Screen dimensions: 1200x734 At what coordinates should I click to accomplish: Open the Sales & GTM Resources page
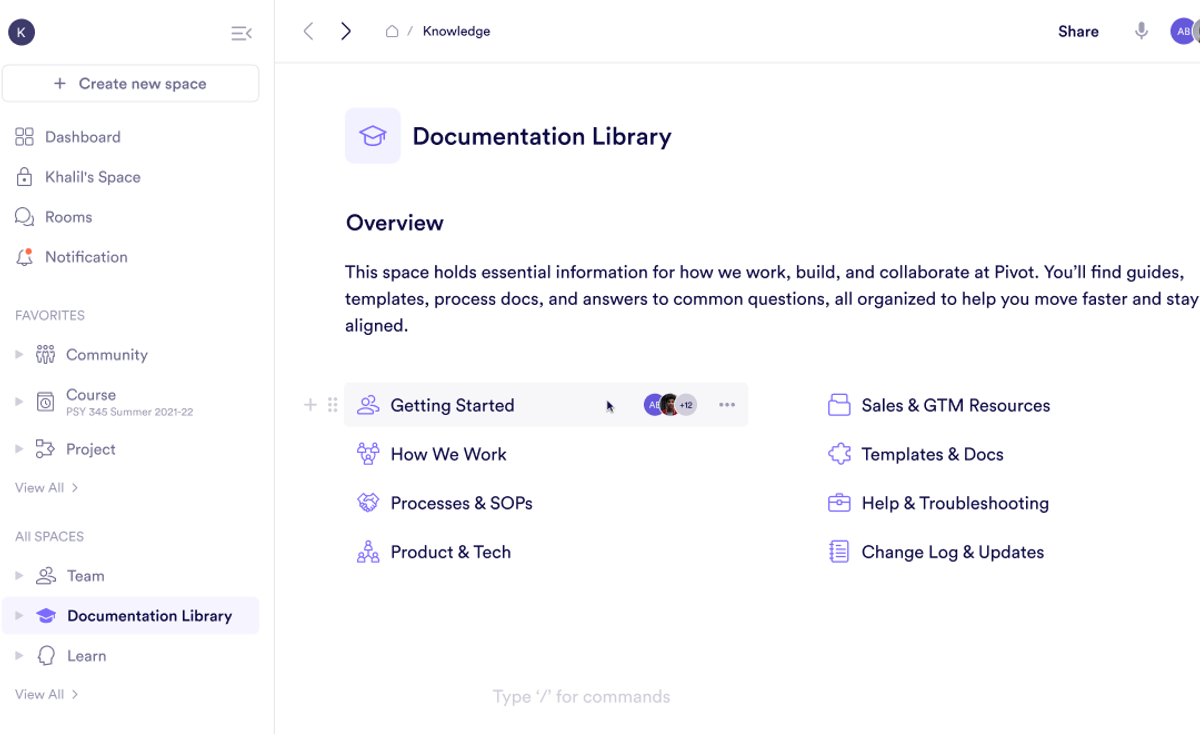955,405
